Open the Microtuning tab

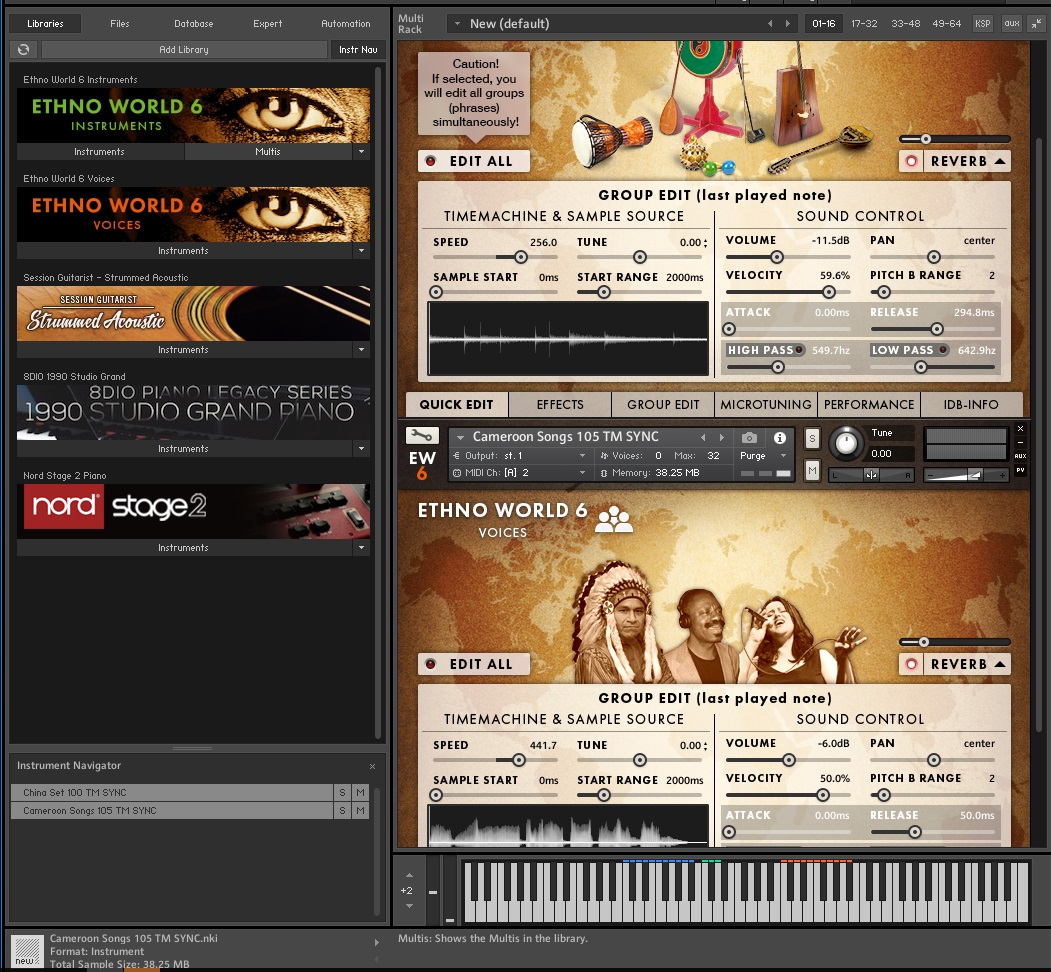click(765, 405)
